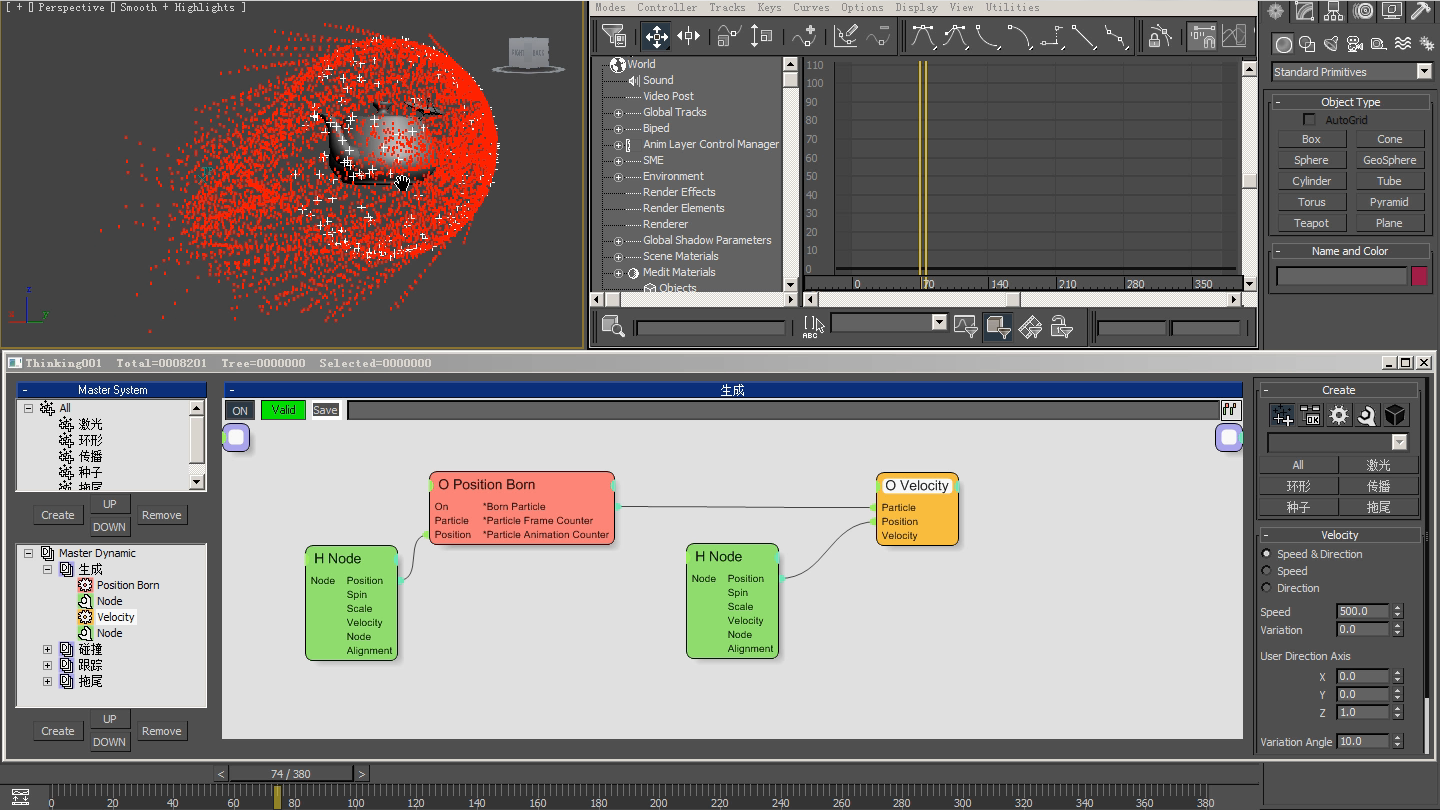Viewport: 1440px width, 810px height.
Task: Open the Standard Primitives dropdown
Action: click(x=1352, y=72)
